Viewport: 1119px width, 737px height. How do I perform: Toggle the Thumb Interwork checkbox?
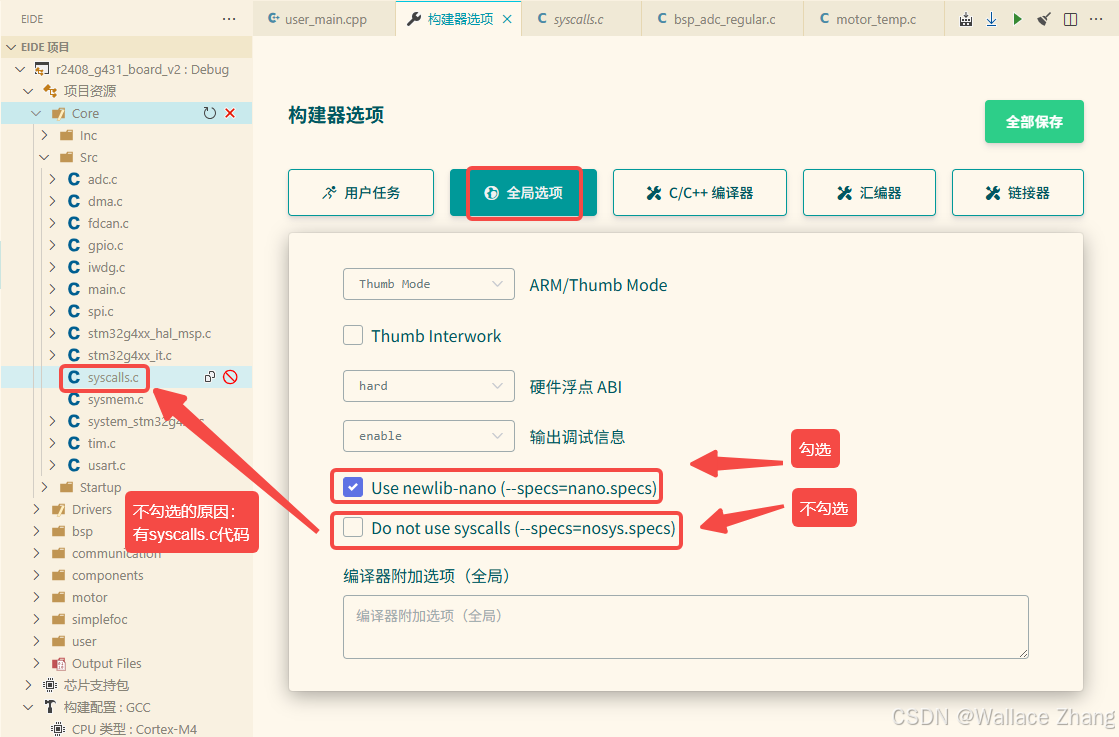[353, 335]
